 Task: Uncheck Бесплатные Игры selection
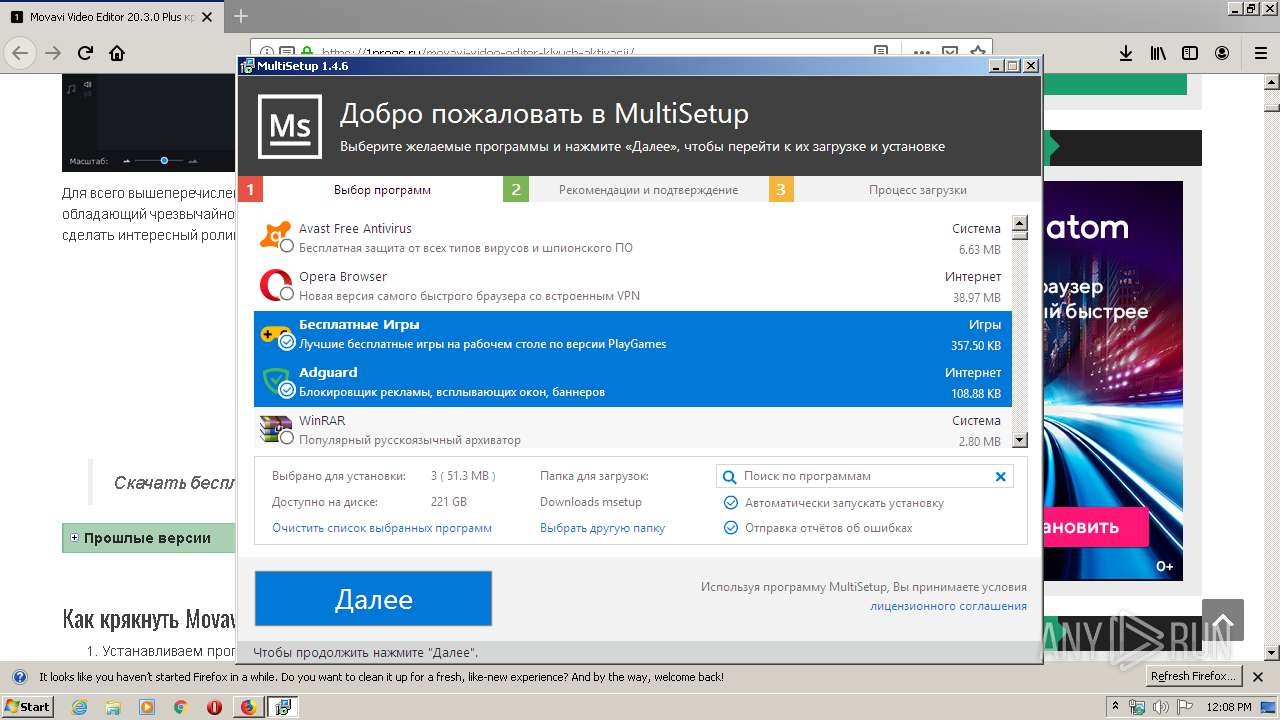pyautogui.click(x=287, y=342)
